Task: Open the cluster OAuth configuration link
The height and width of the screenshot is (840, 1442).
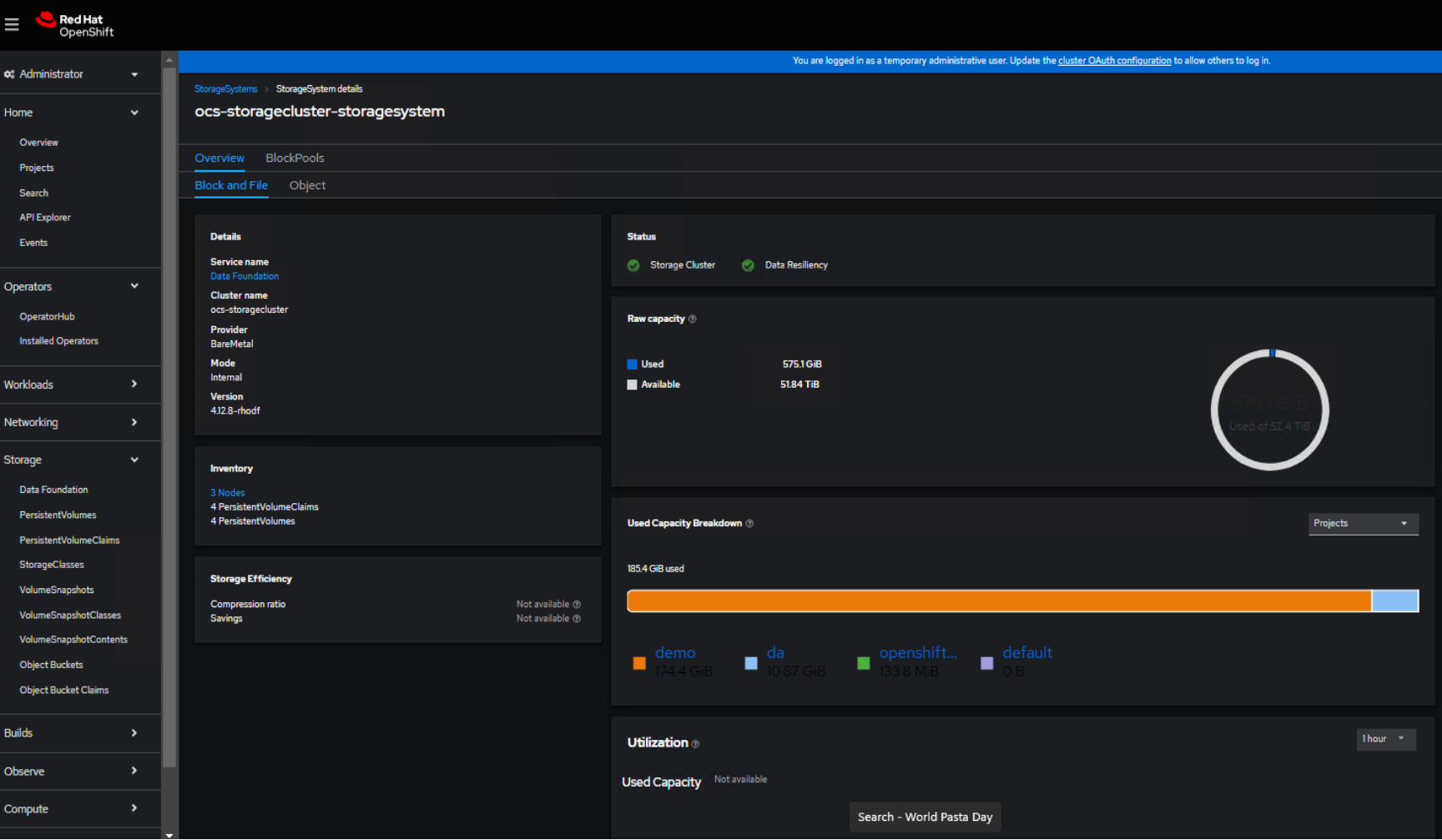Action: click(x=1114, y=60)
